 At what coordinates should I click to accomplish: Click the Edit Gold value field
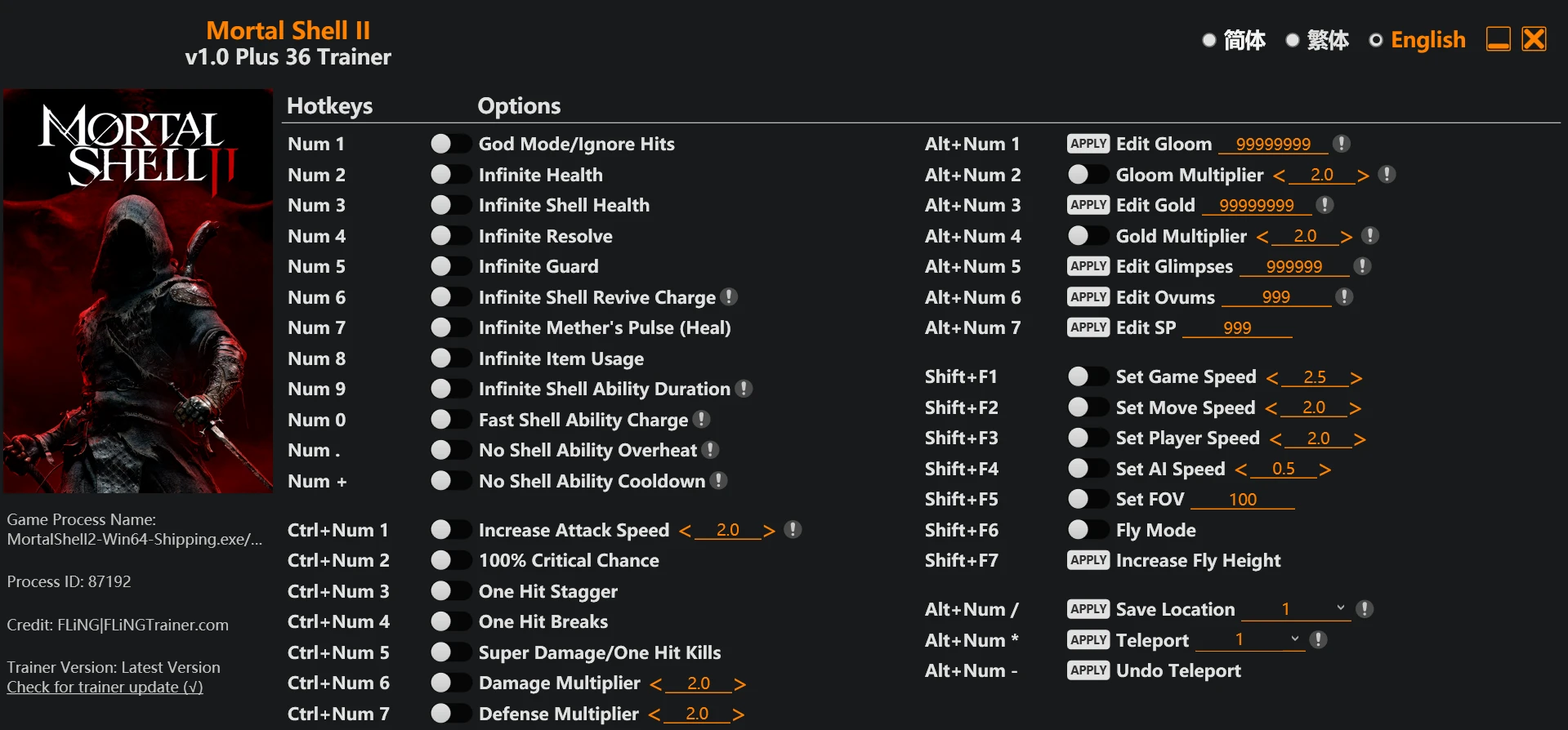tap(1257, 205)
